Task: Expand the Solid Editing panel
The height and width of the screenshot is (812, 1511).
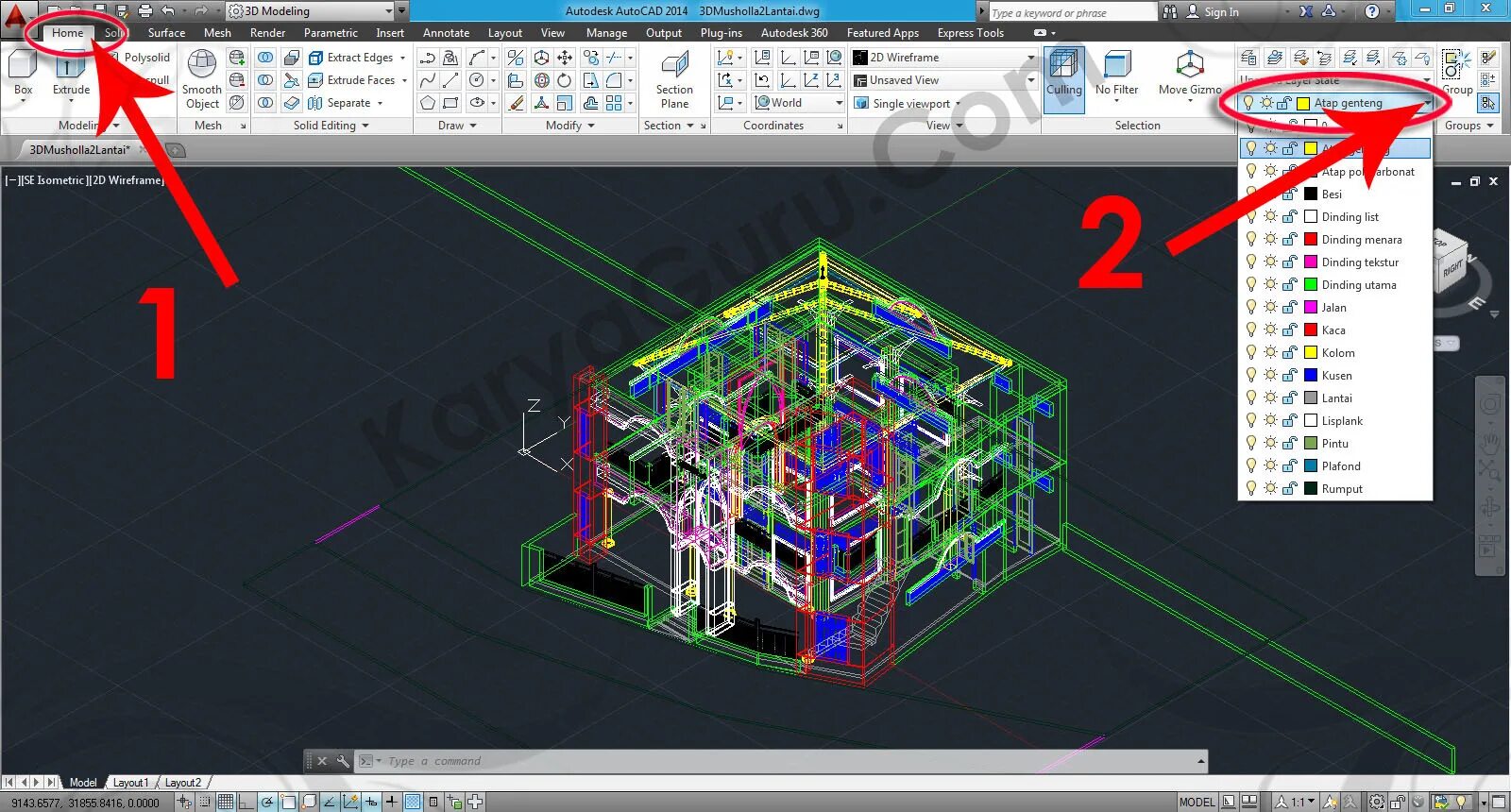Action: point(331,126)
